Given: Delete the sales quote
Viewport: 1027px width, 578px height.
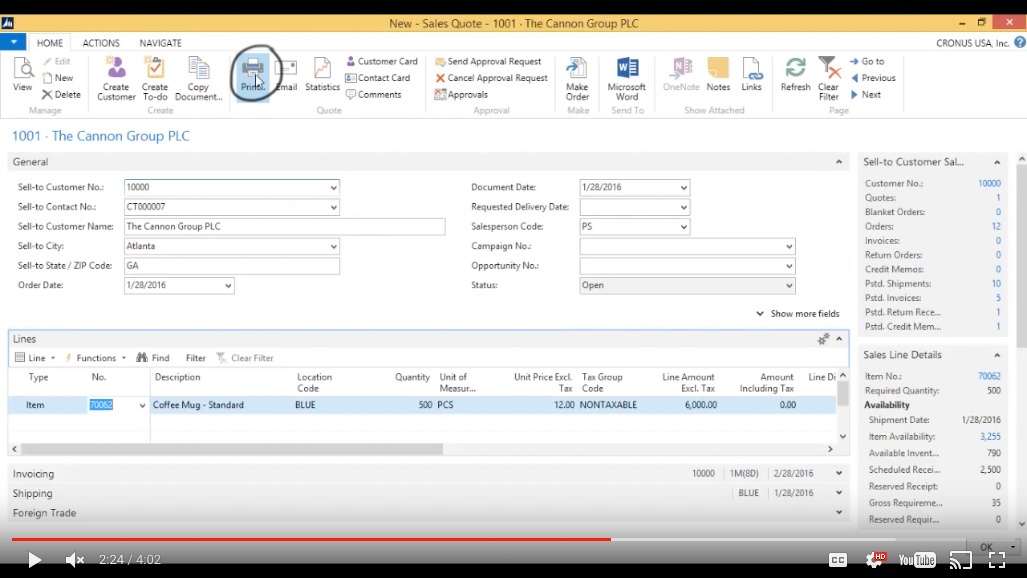Looking at the screenshot, I should tap(62, 94).
